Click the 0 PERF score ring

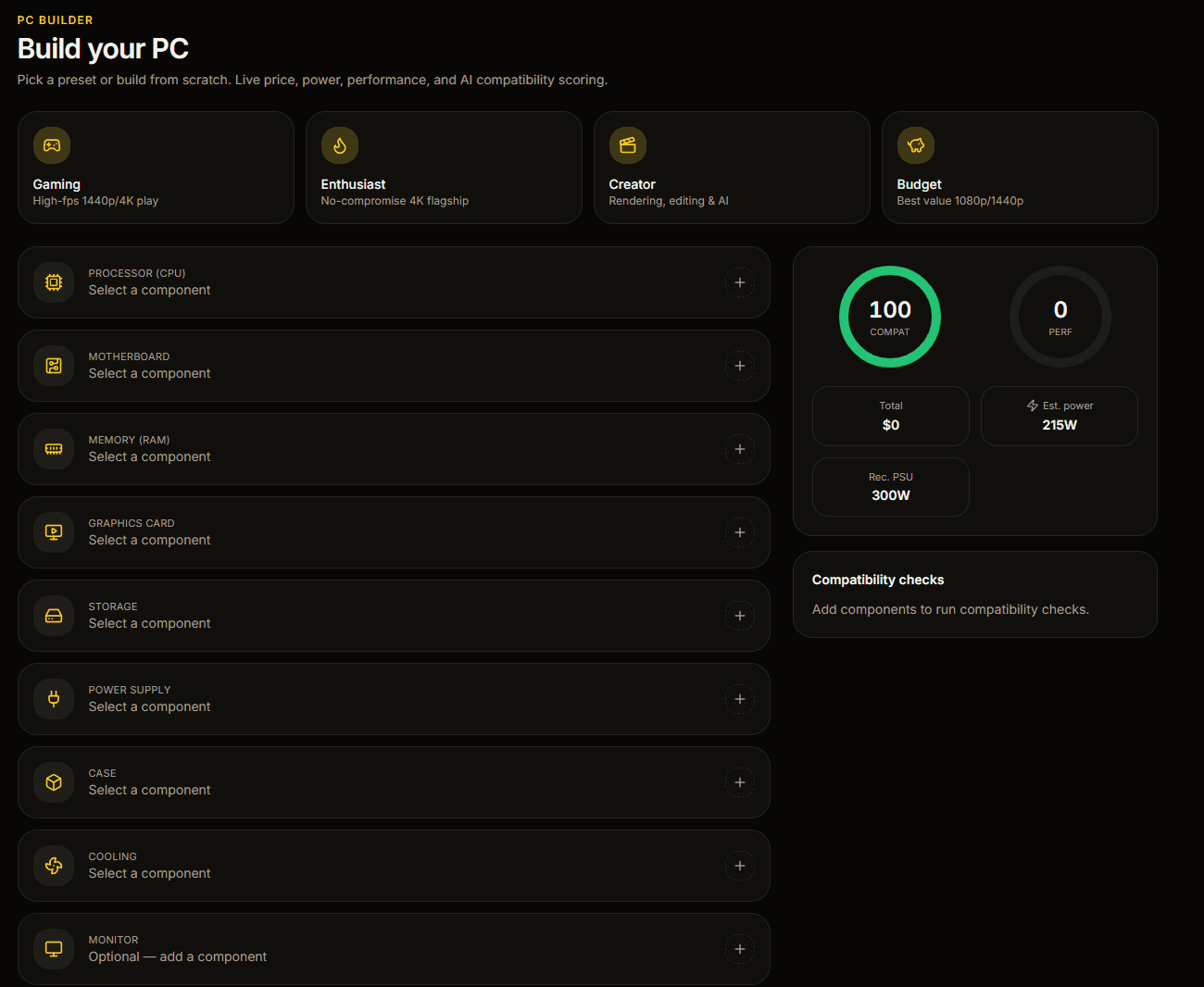tap(1060, 317)
